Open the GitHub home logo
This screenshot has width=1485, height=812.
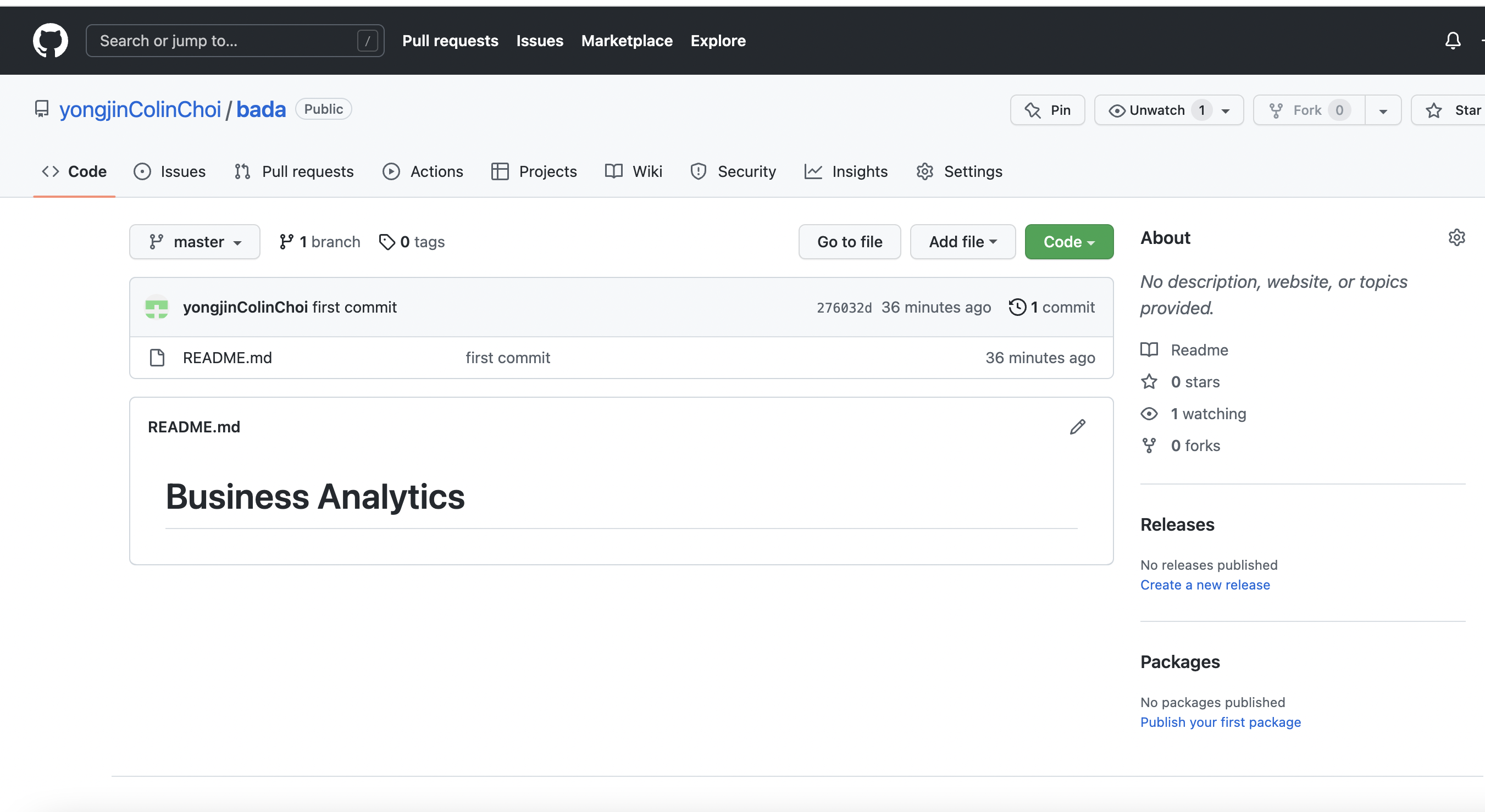tap(50, 40)
